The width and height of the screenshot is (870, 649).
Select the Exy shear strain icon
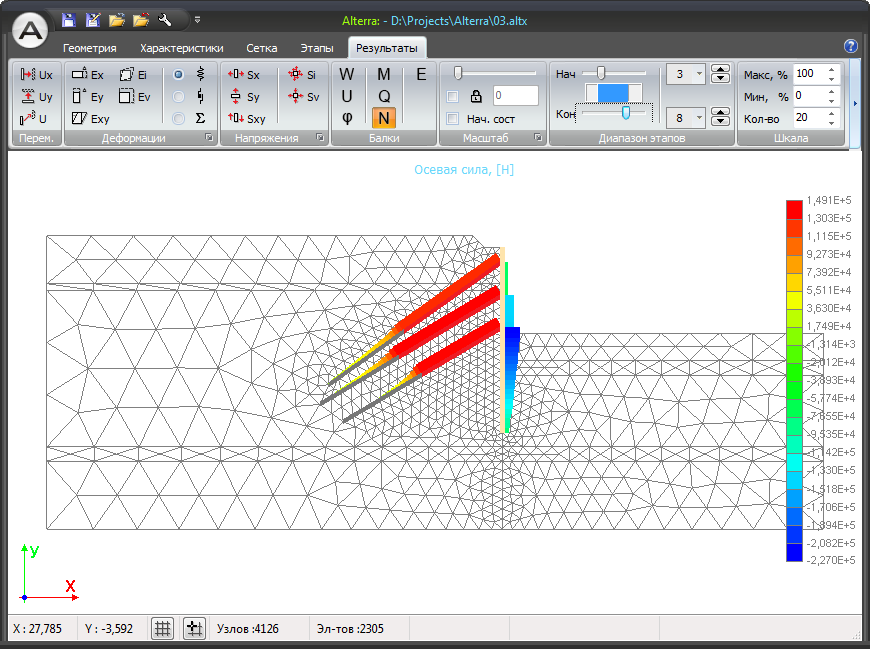click(88, 118)
